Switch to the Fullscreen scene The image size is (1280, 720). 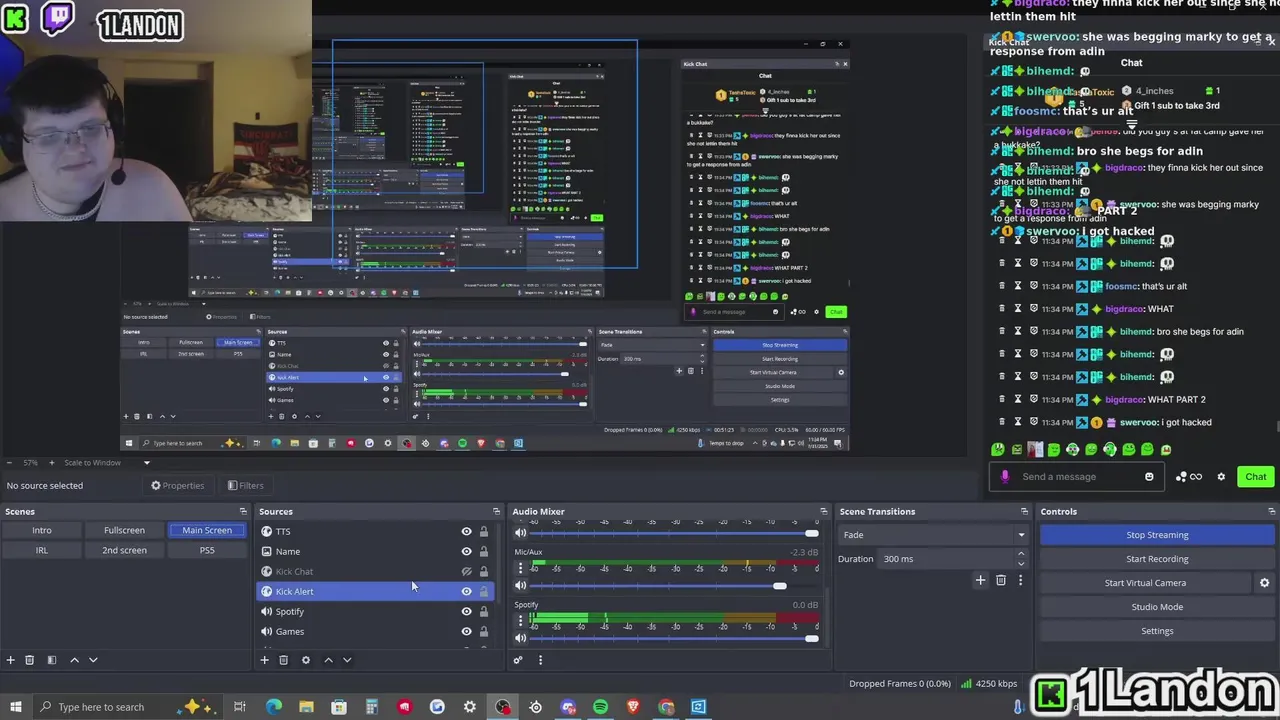pyautogui.click(x=124, y=531)
